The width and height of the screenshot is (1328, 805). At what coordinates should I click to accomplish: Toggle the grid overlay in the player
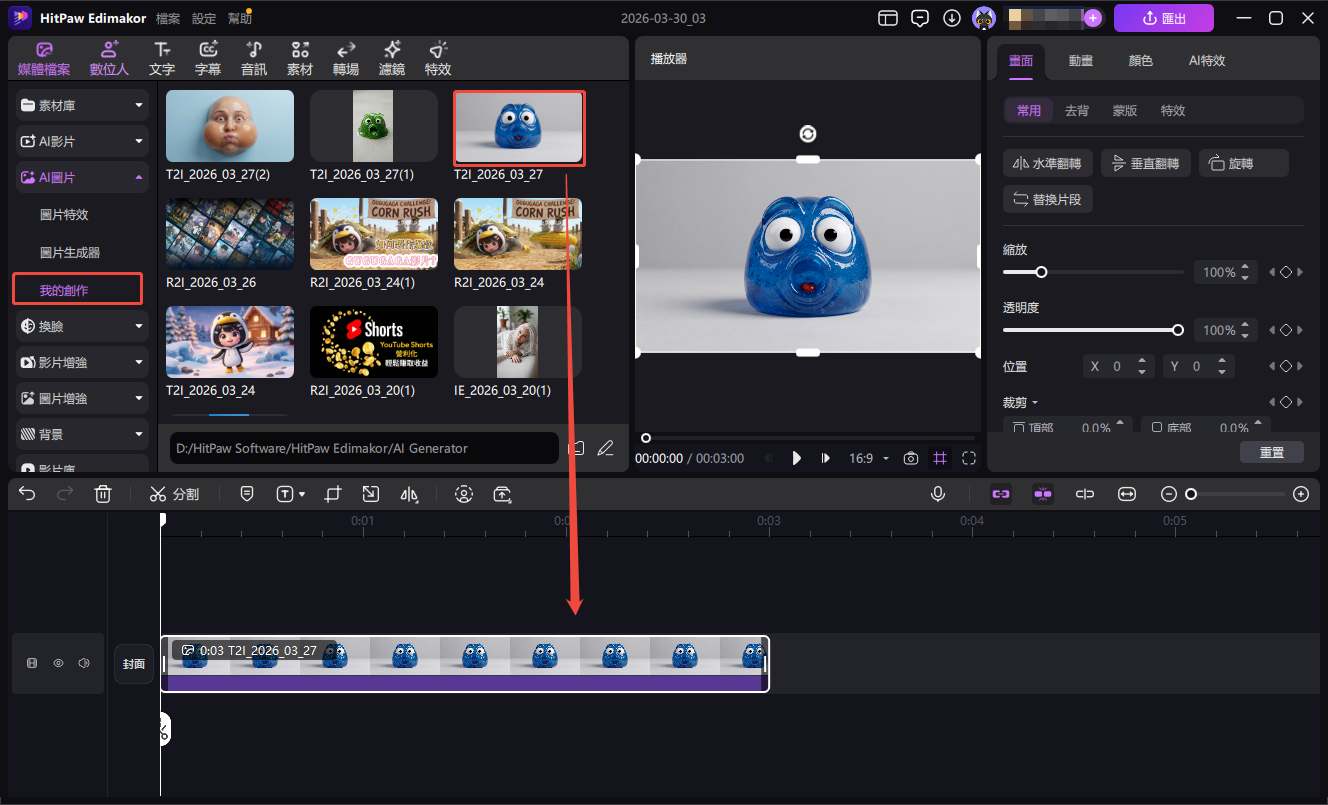pos(940,457)
